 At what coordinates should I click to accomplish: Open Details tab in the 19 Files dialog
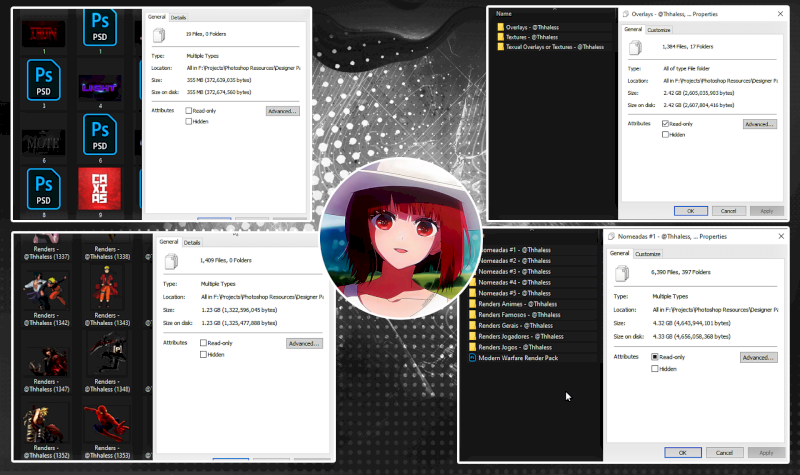click(178, 18)
